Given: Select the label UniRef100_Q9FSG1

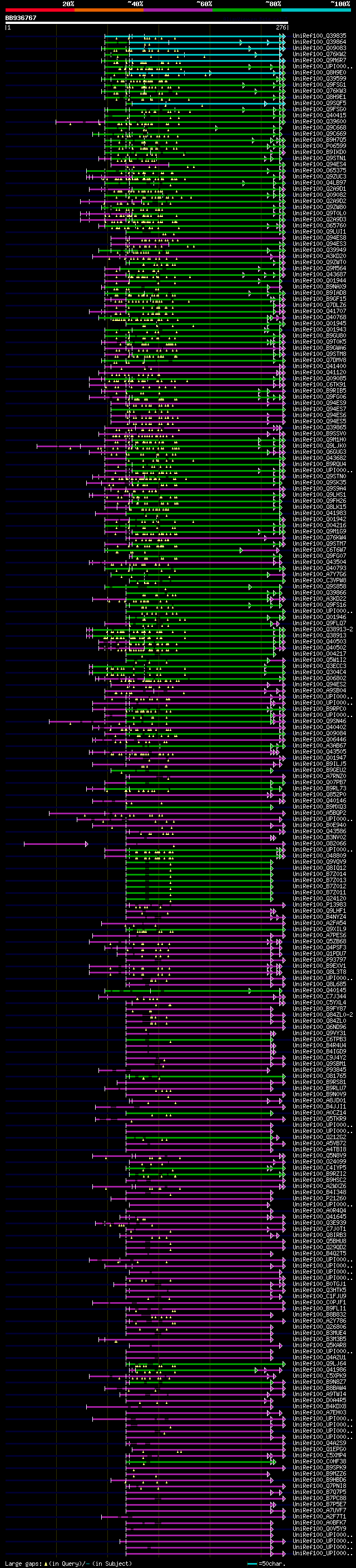Looking at the screenshot, I should 319,85.
